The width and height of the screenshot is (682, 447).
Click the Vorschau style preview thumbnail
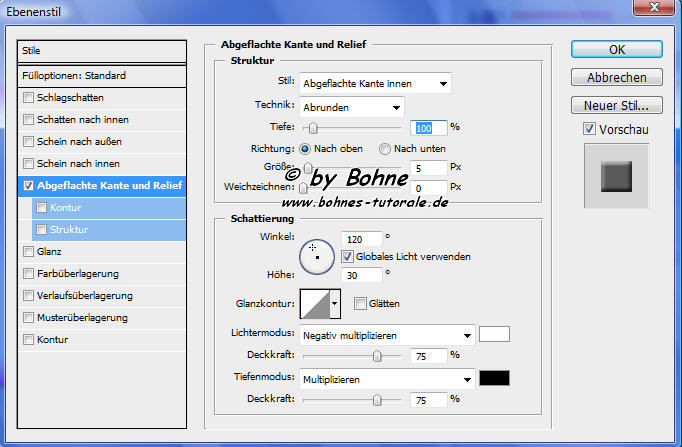[x=617, y=177]
